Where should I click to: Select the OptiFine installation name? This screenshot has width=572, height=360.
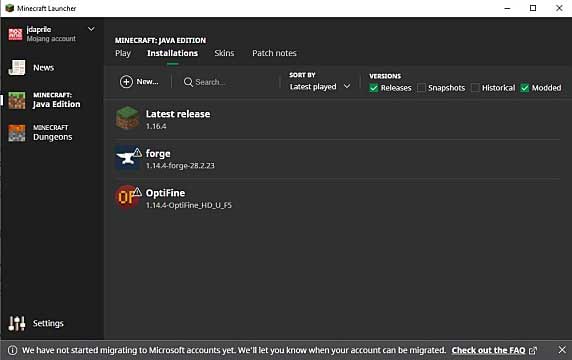point(165,193)
